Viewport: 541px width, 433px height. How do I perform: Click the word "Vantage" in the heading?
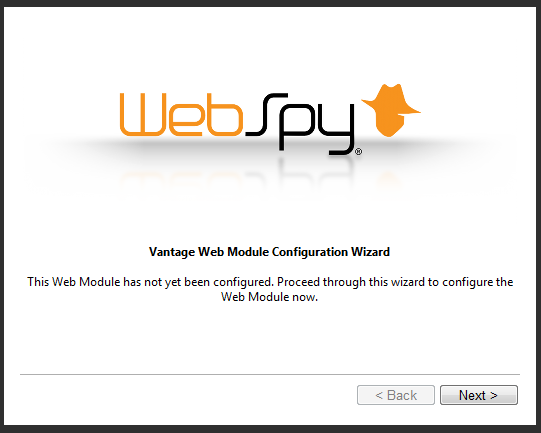pyautogui.click(x=172, y=252)
